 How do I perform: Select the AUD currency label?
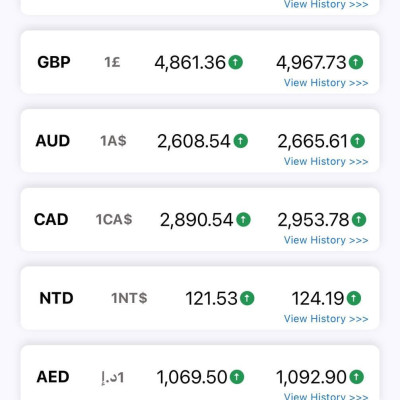tap(53, 141)
